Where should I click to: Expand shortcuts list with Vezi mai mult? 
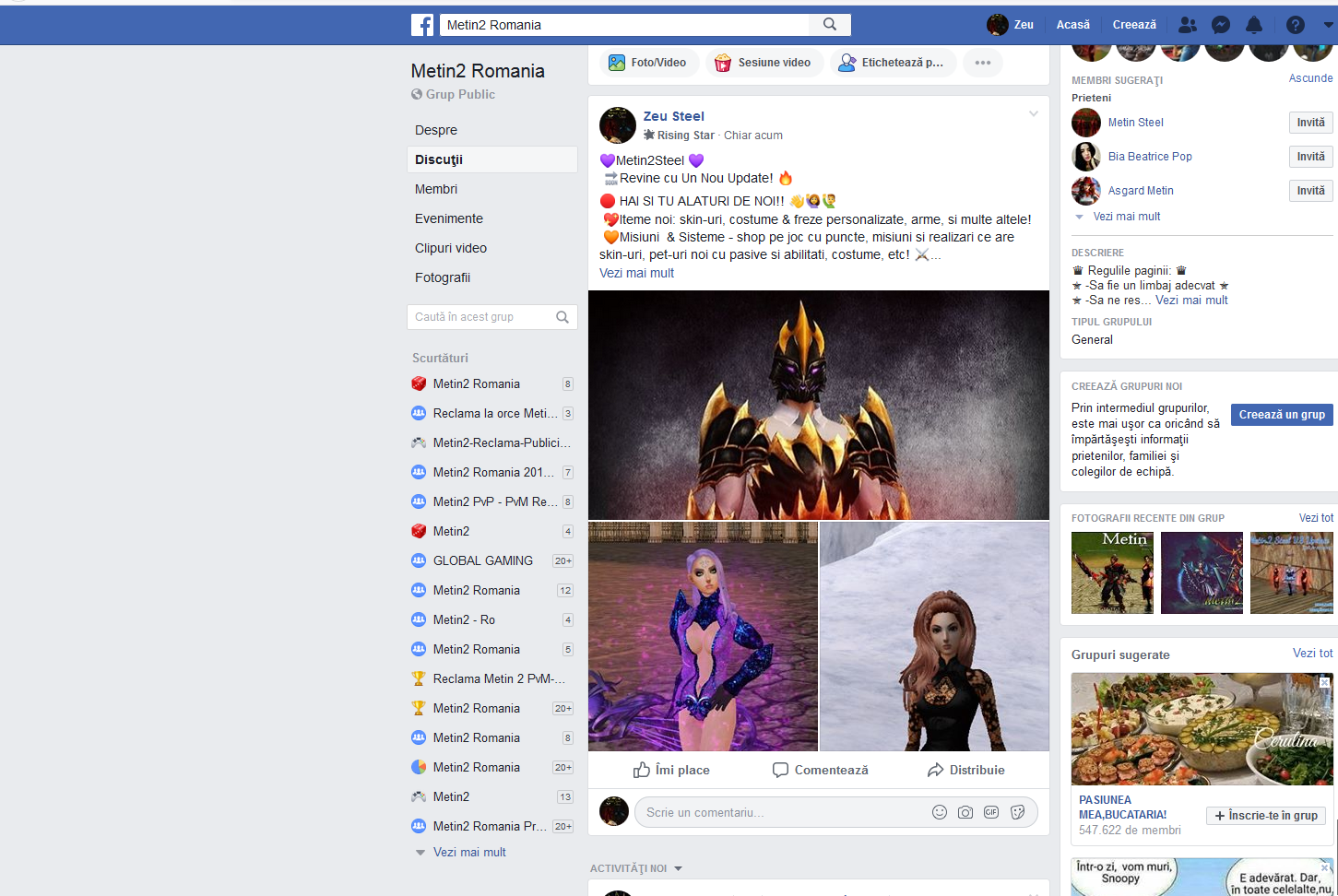(x=469, y=852)
